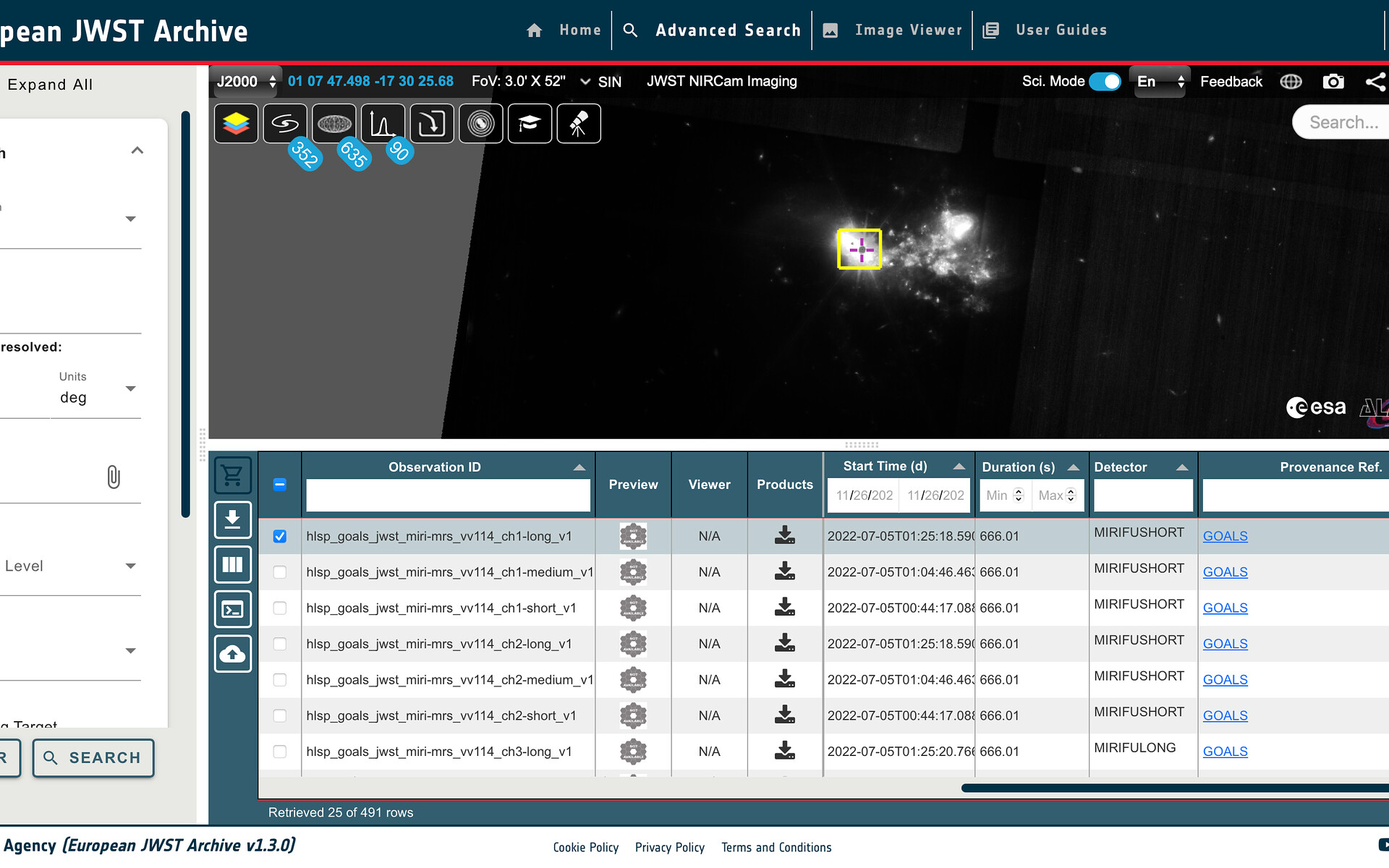Check the ch2-short_v1 row checkbox
This screenshot has height=868, width=1389.
[x=280, y=715]
